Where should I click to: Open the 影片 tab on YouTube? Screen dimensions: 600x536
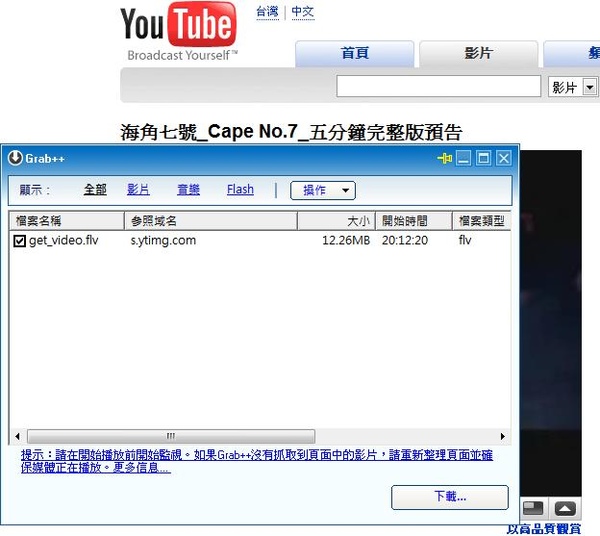479,54
